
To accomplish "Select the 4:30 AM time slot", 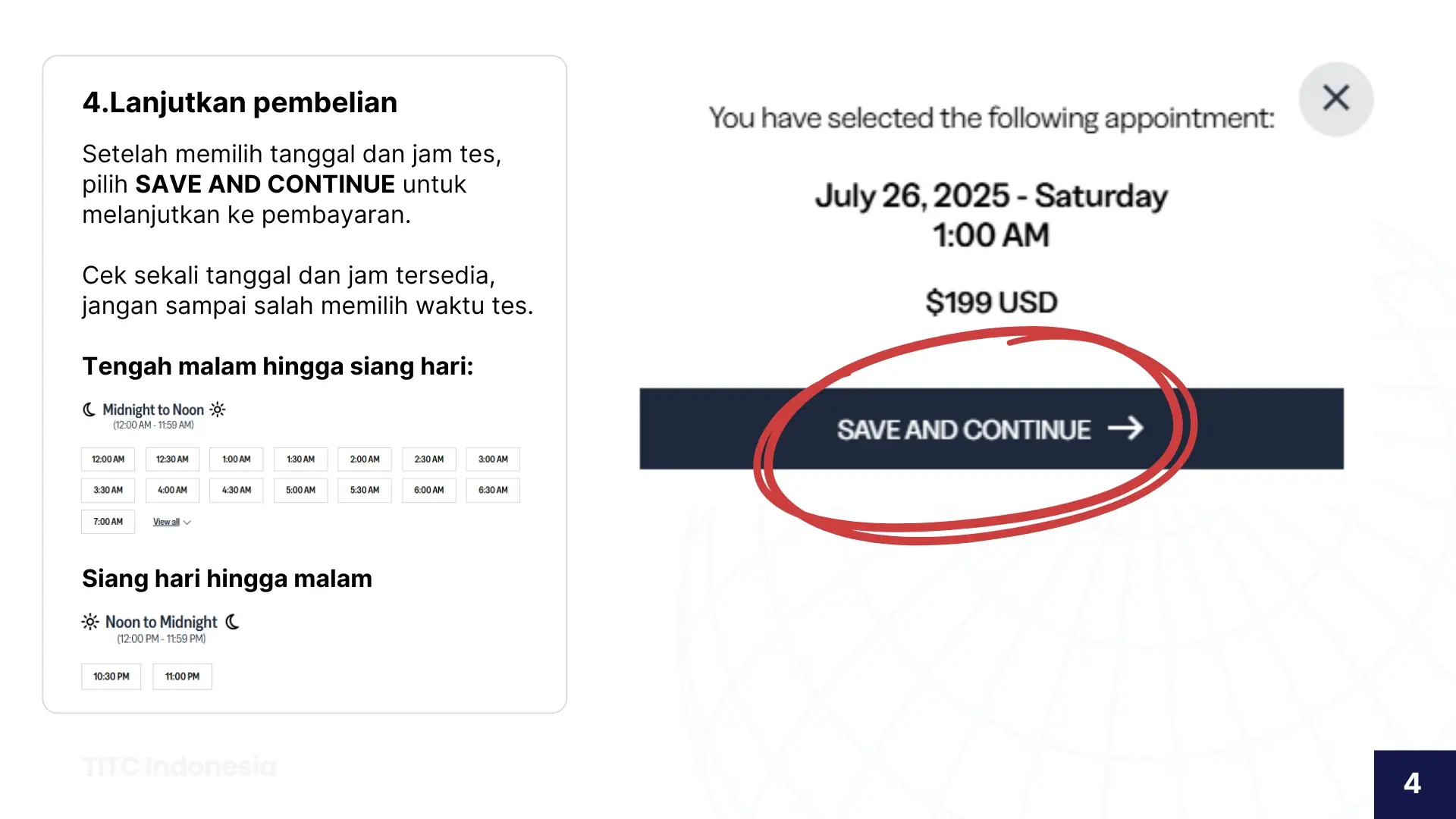I will 236,491.
